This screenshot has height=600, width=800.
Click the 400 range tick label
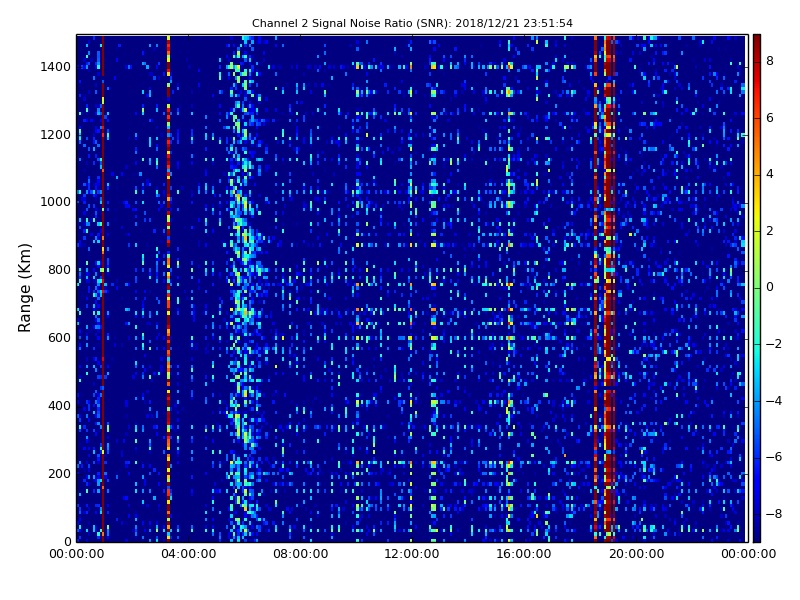click(x=59, y=406)
